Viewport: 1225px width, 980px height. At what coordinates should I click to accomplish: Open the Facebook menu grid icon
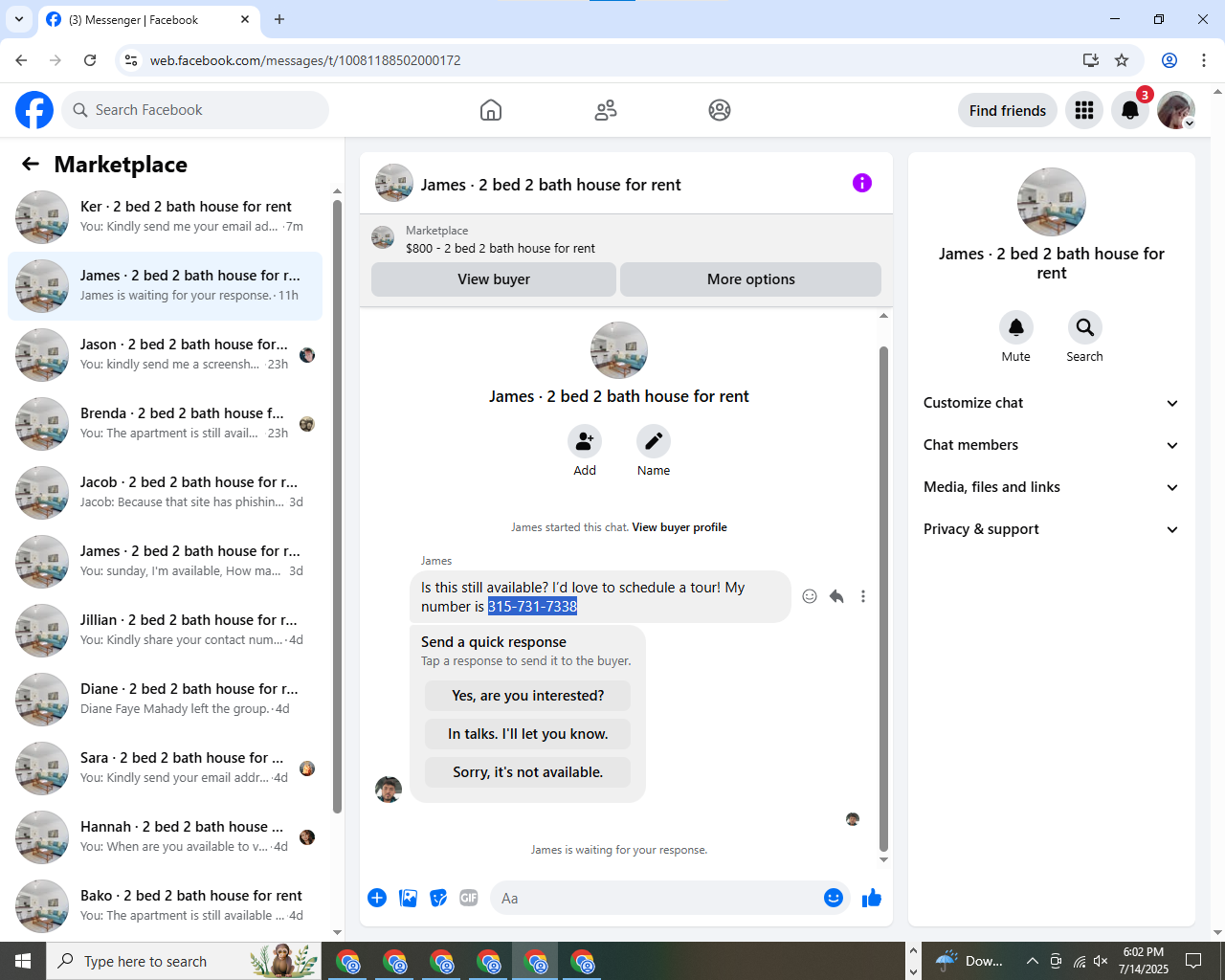tap(1084, 110)
